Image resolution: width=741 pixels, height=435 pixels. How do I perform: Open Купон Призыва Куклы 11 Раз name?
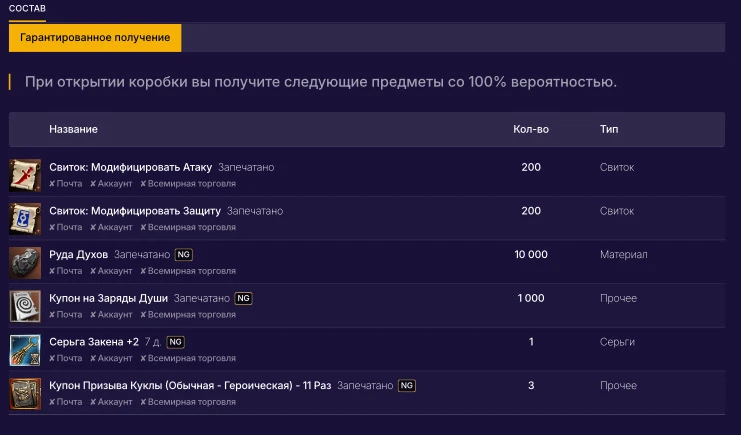coord(190,385)
